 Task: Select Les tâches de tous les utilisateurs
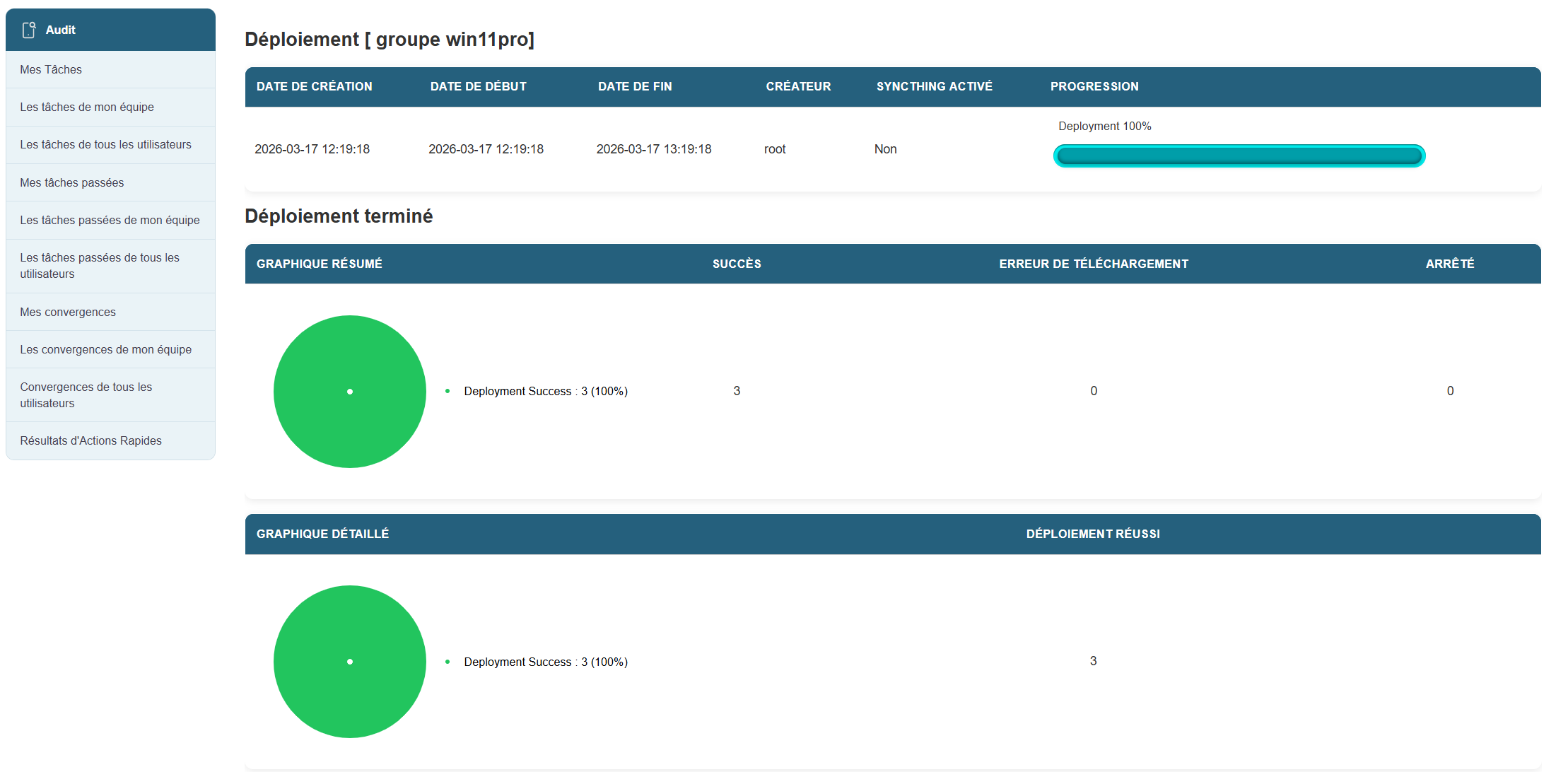(x=105, y=144)
